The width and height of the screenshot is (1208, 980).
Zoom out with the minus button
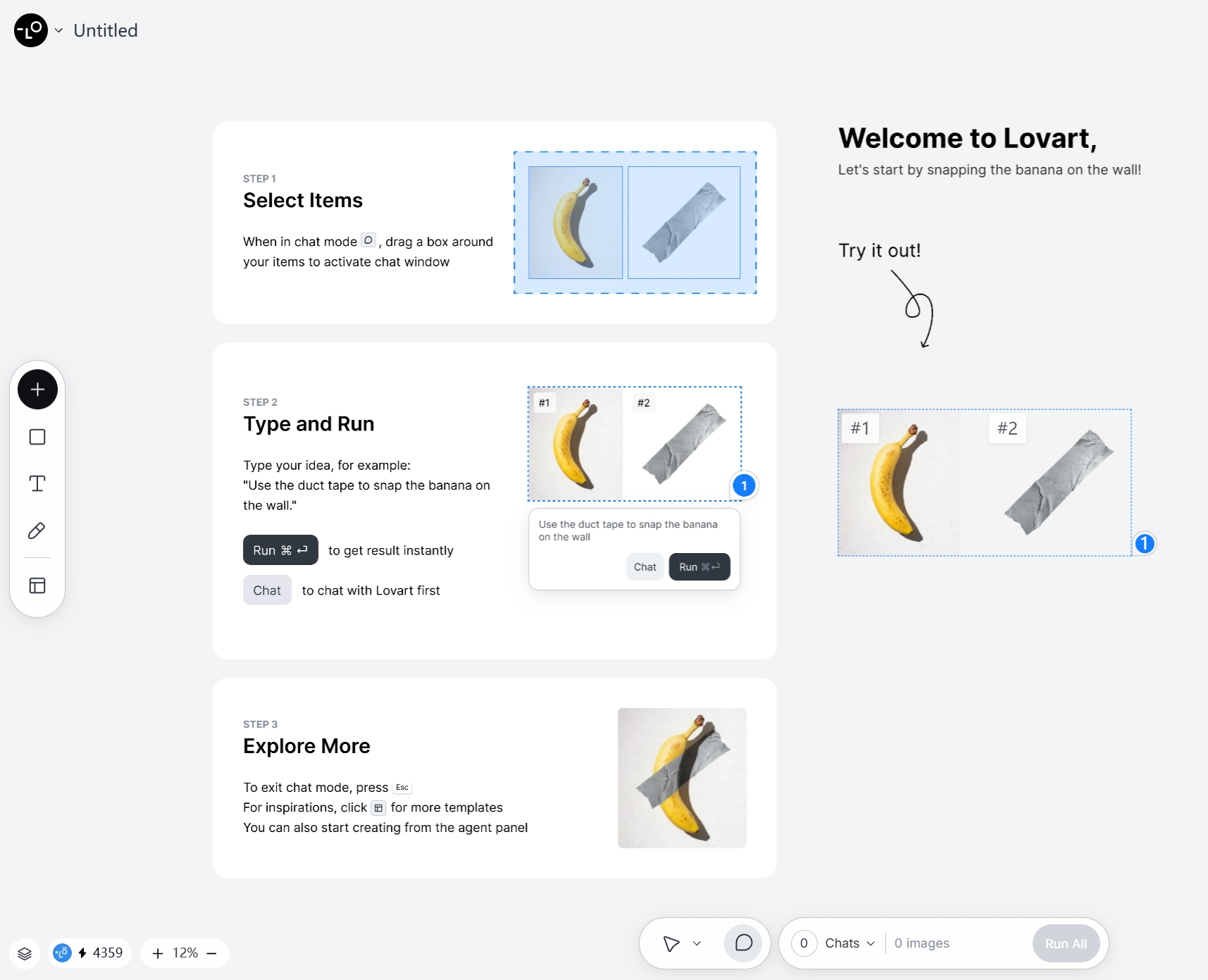point(211,953)
